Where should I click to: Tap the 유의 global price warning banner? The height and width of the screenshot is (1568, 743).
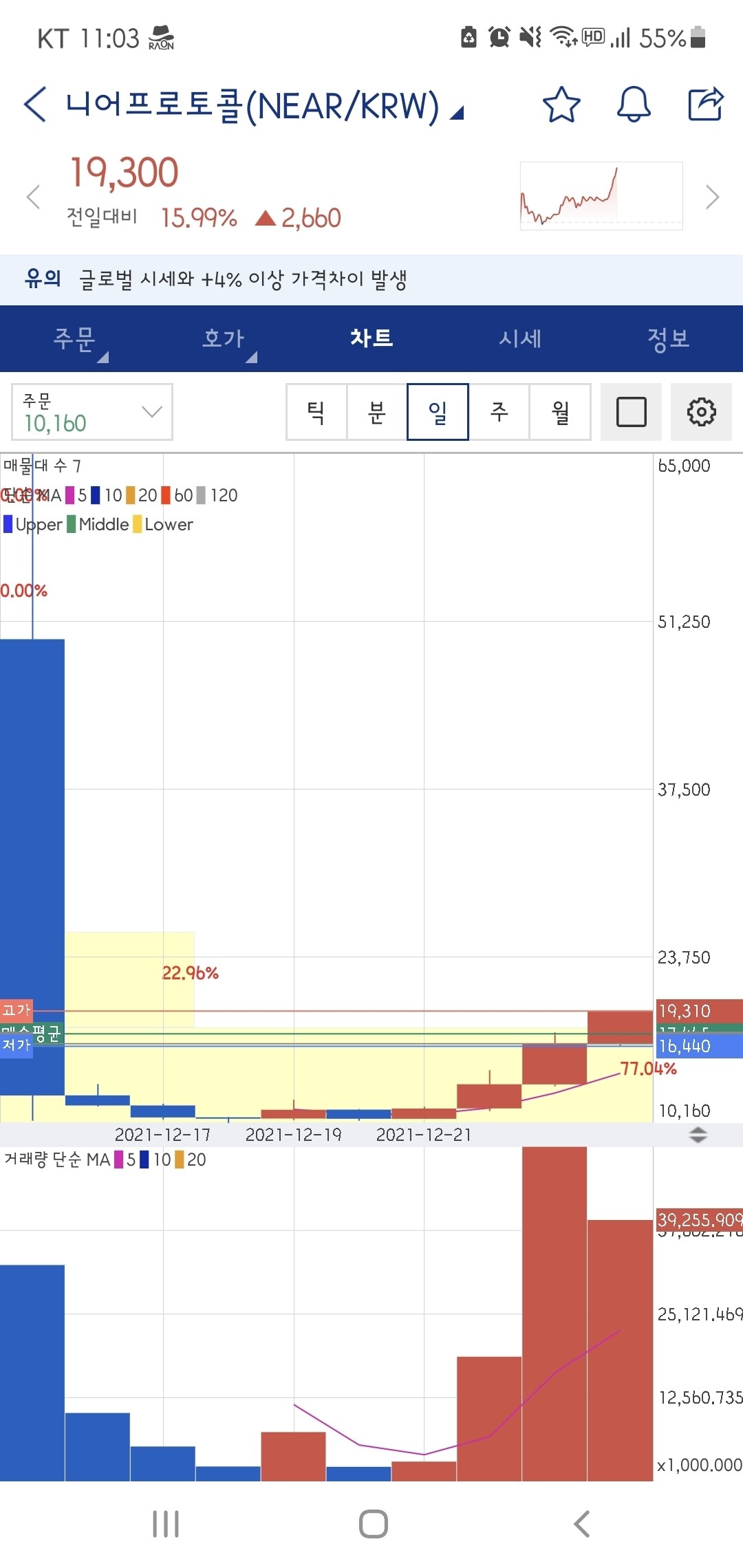point(371,279)
